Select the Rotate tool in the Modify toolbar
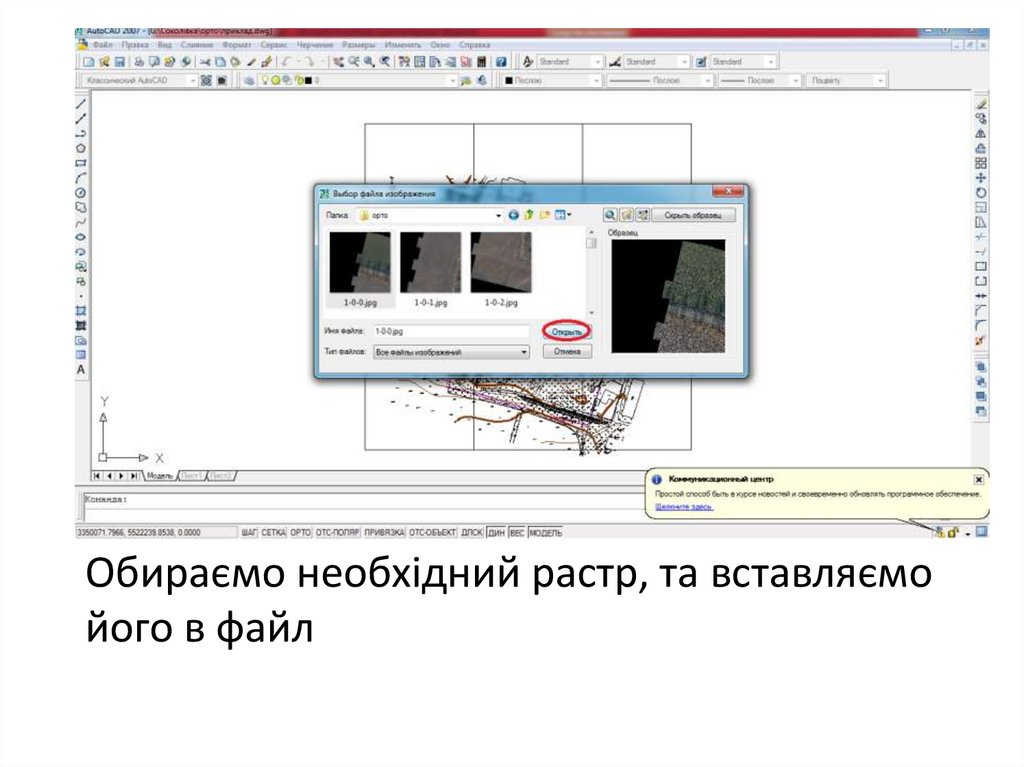Screen dimensions: 1024x767 coord(981,193)
